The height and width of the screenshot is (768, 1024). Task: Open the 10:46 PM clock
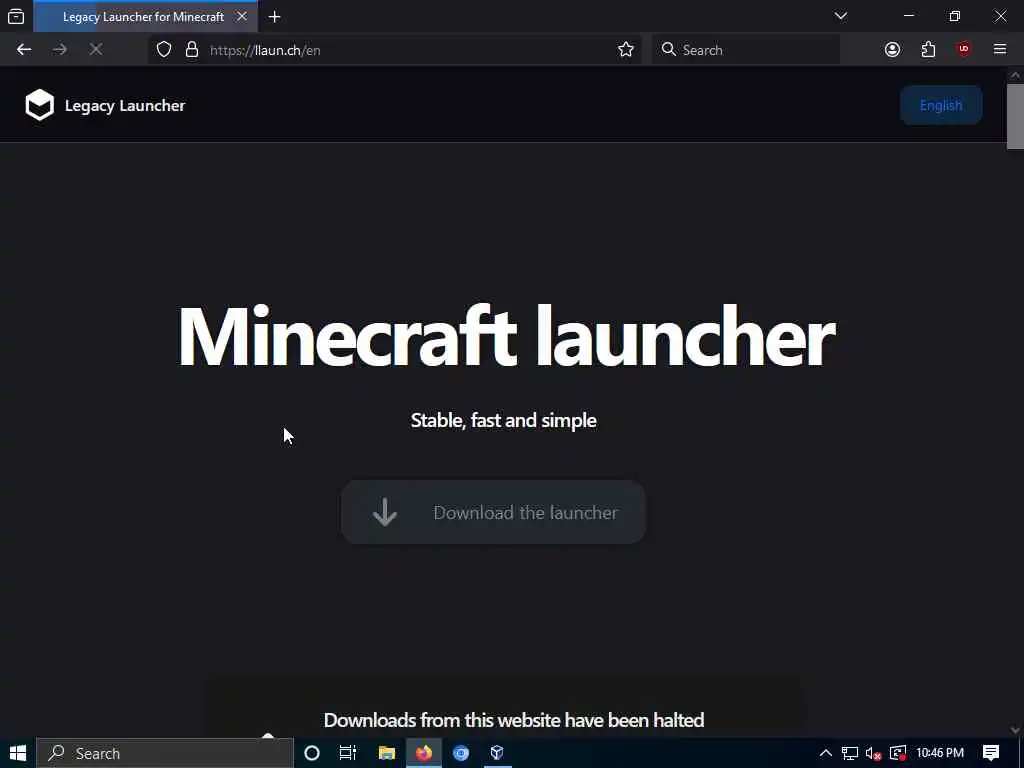click(x=940, y=753)
